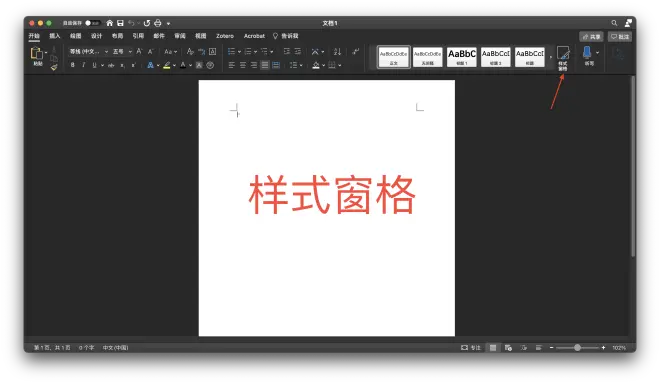Image resolution: width=660 pixels, height=384 pixels.
Task: Open the font size dropdown (五号)
Action: (x=130, y=51)
